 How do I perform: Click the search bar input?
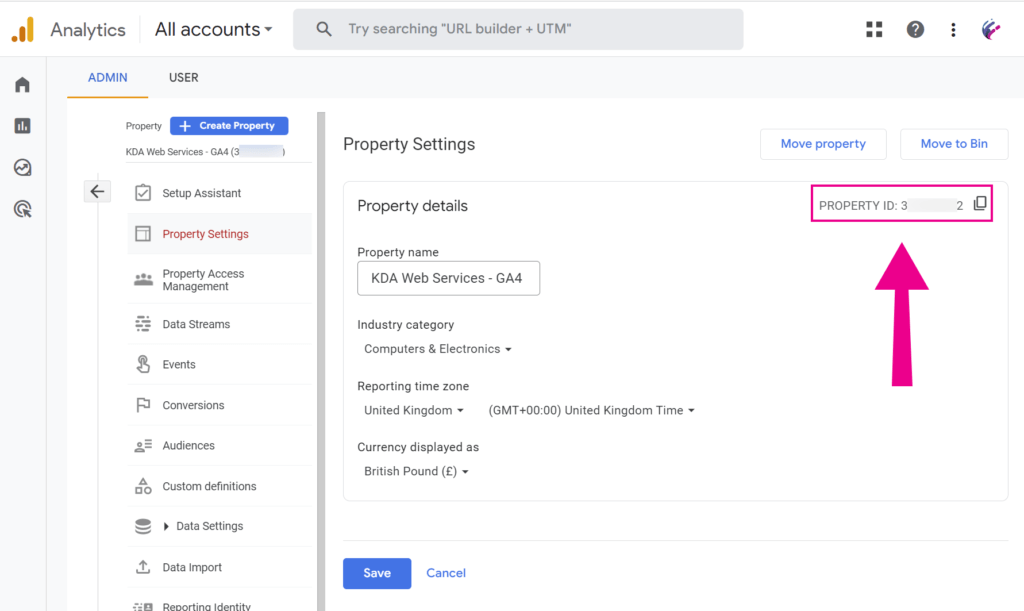coord(518,29)
